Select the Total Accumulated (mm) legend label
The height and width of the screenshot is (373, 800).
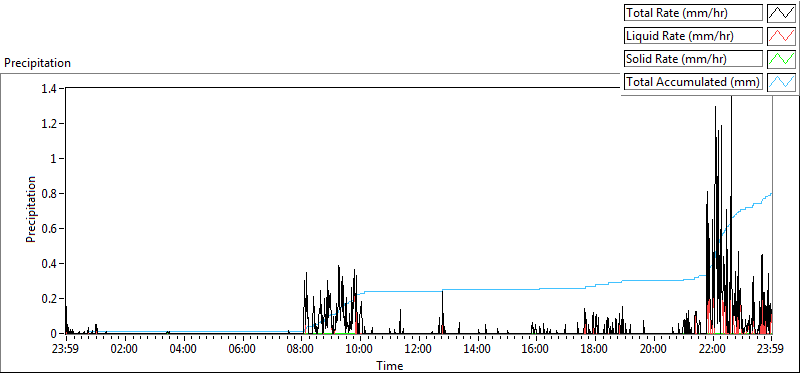click(693, 82)
